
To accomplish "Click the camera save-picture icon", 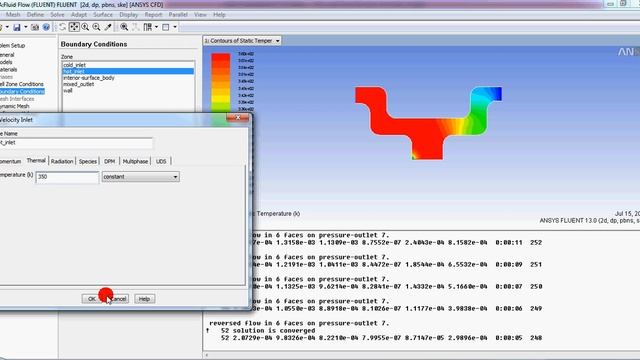I will pyautogui.click(x=35, y=27).
